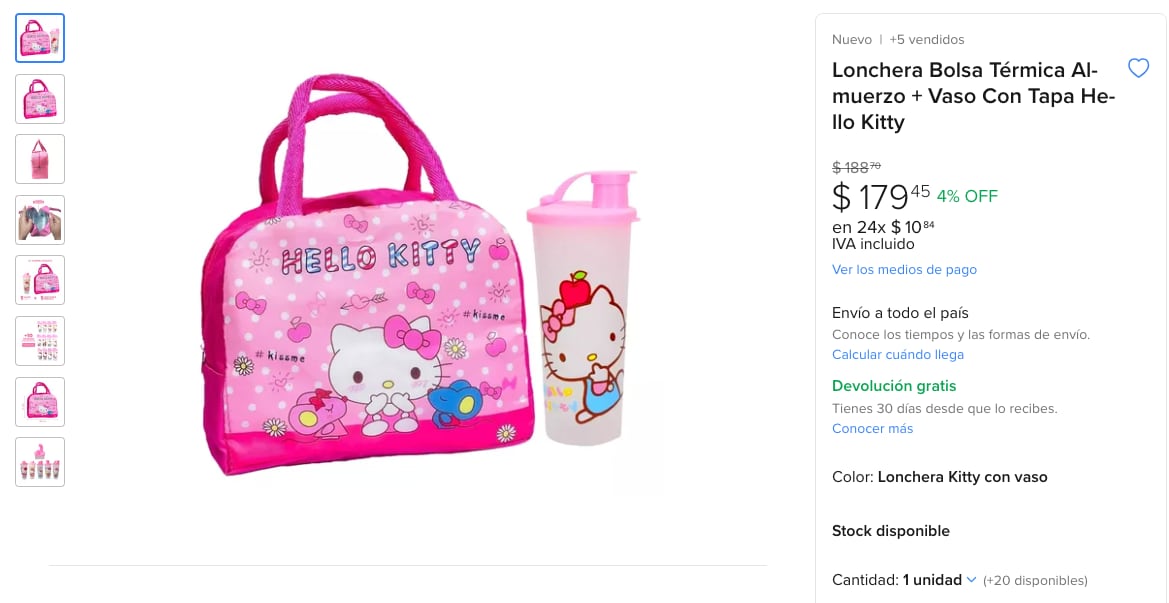Click Calcular cuándo llega link

pos(897,355)
